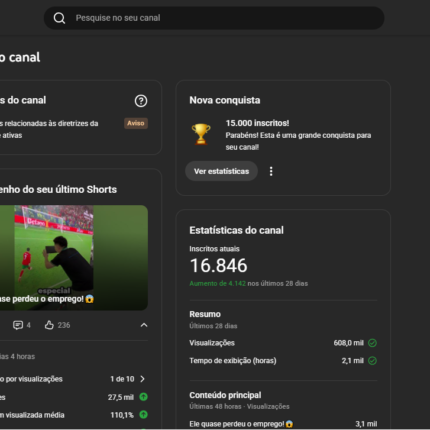This screenshot has height=430, width=430.
Task: Click the 'Visualizações' summary row label
Action: [x=212, y=343]
